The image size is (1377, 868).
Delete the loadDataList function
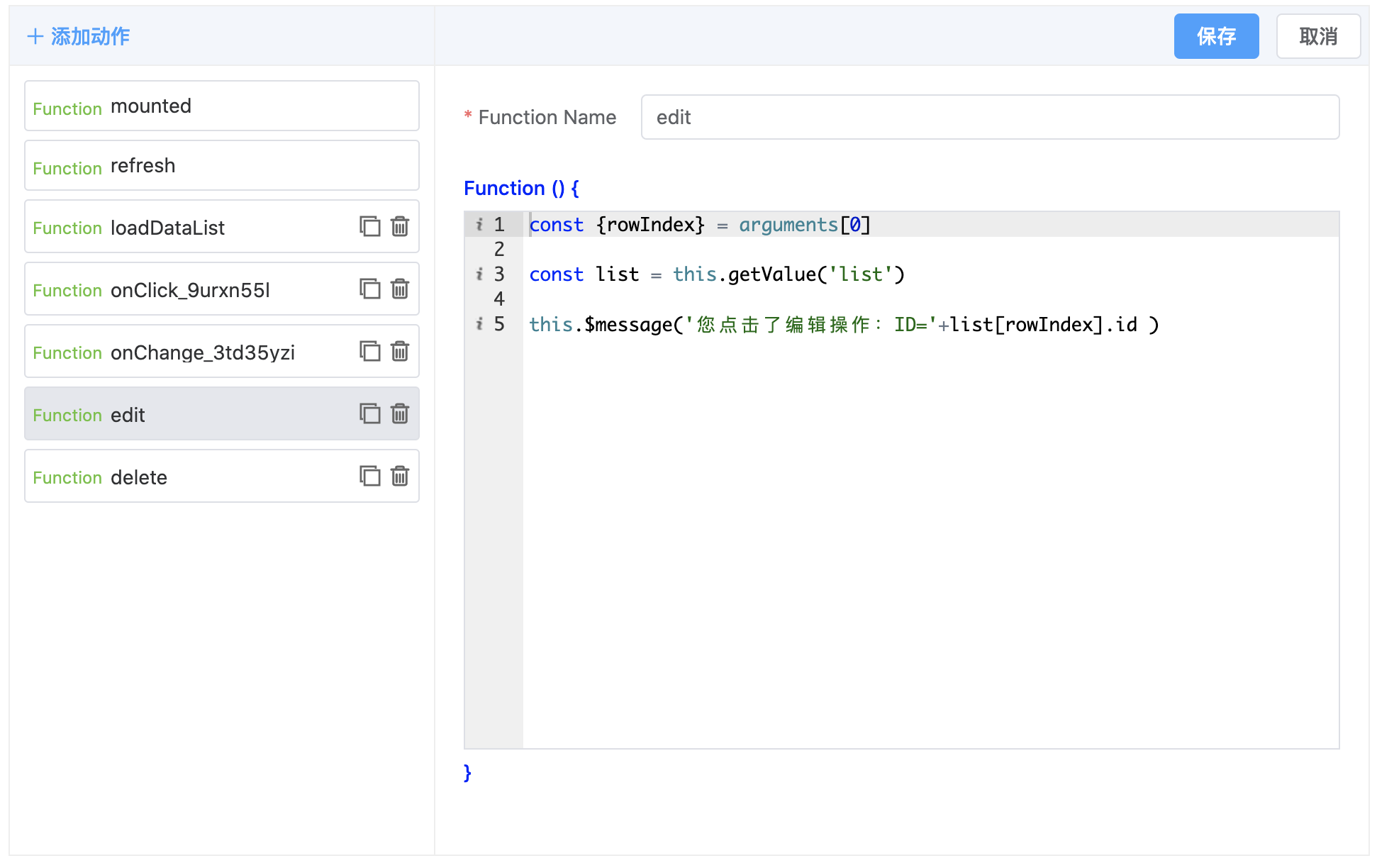(x=400, y=226)
